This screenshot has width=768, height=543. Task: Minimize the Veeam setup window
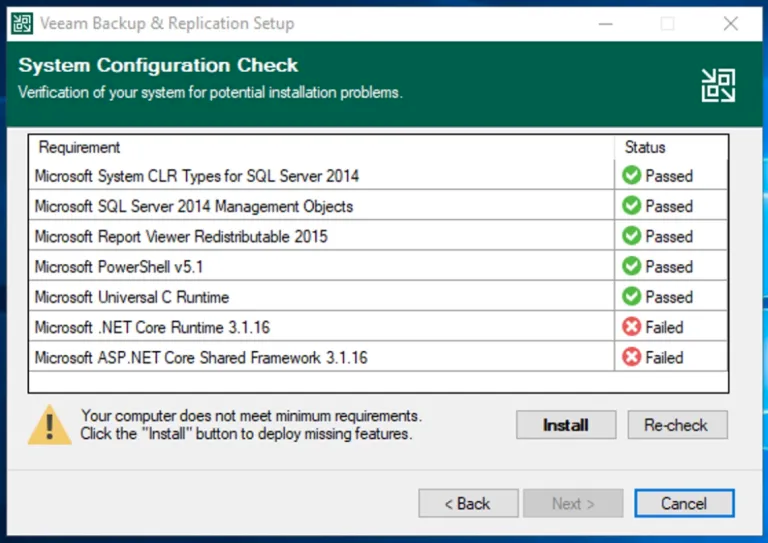coord(605,24)
